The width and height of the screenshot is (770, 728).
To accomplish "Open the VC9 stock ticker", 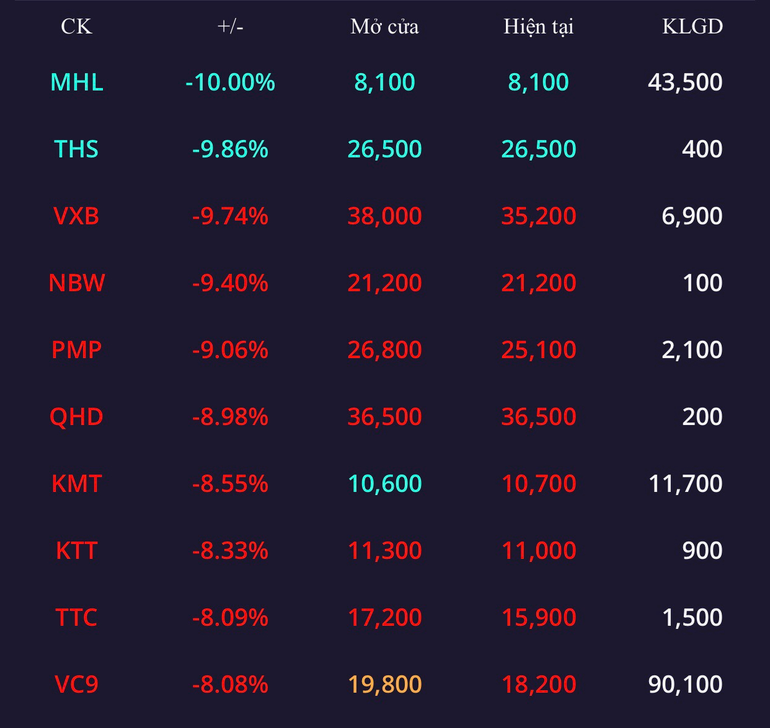I will pos(77,684).
